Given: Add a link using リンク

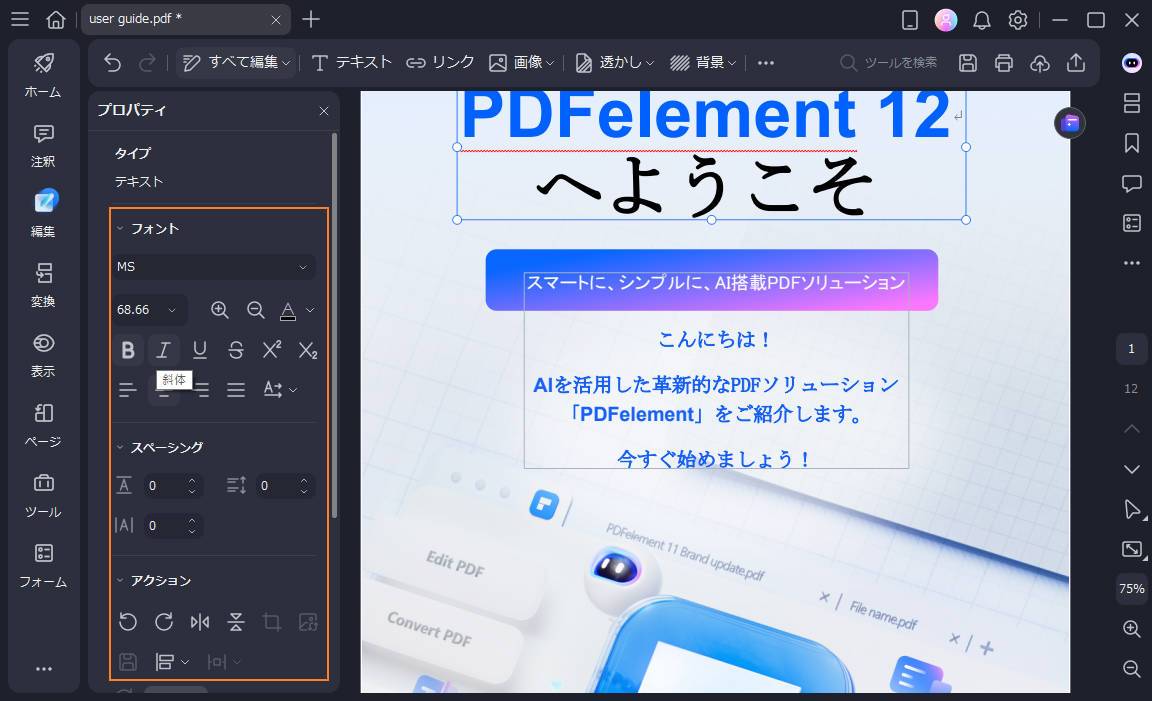Looking at the screenshot, I should pyautogui.click(x=439, y=62).
